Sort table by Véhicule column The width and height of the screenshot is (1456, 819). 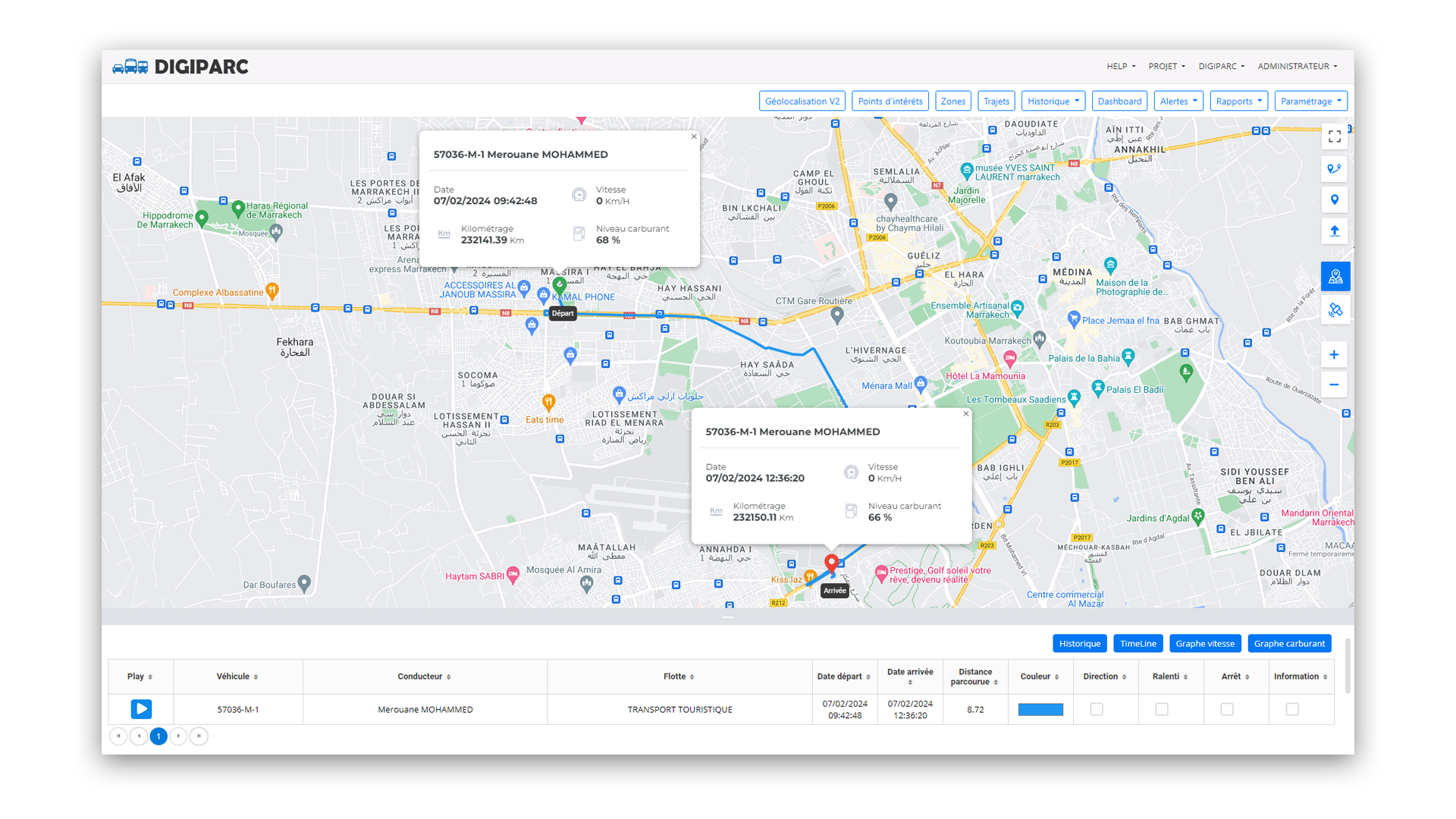(x=238, y=676)
